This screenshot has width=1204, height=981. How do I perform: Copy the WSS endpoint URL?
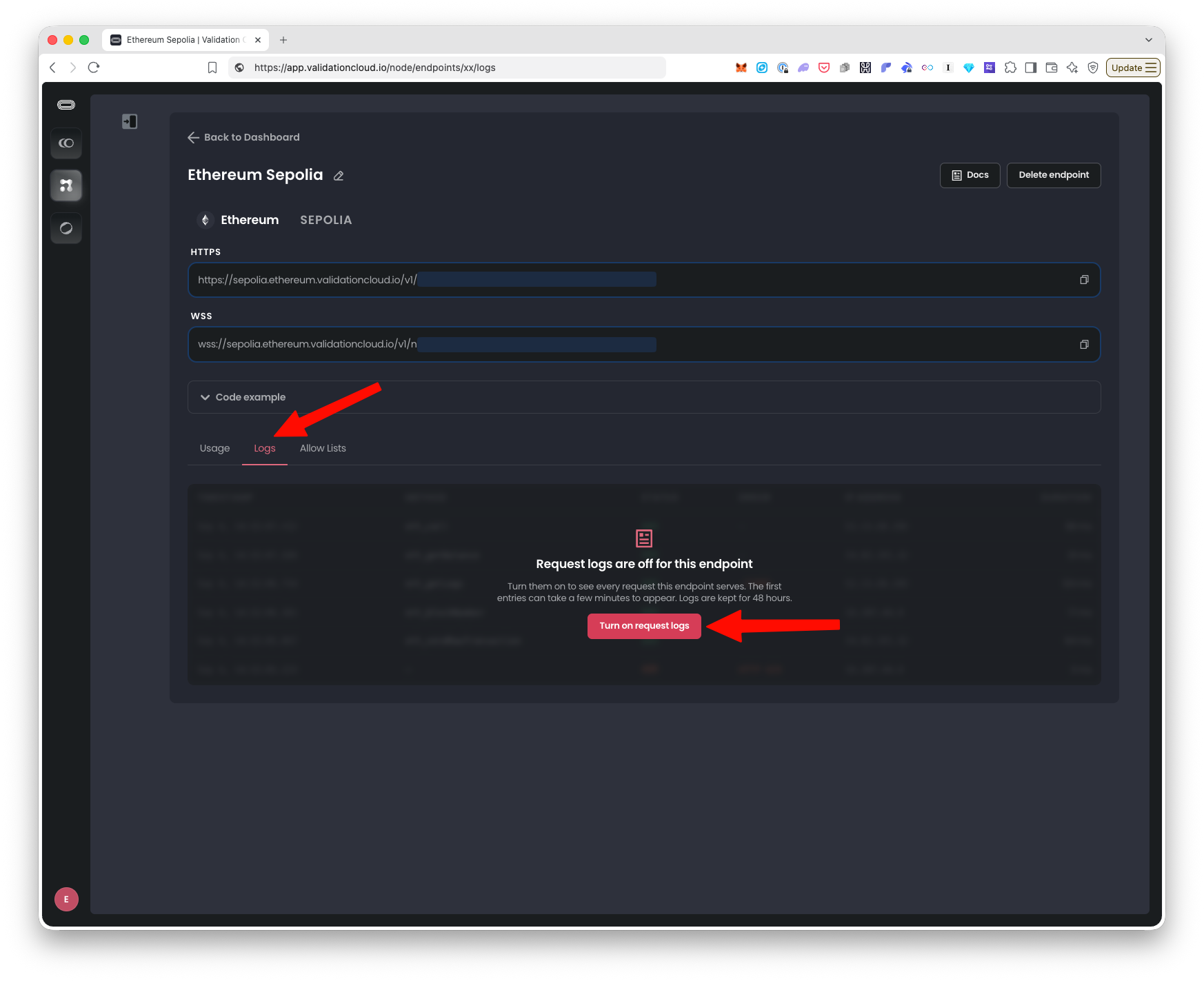tap(1084, 344)
